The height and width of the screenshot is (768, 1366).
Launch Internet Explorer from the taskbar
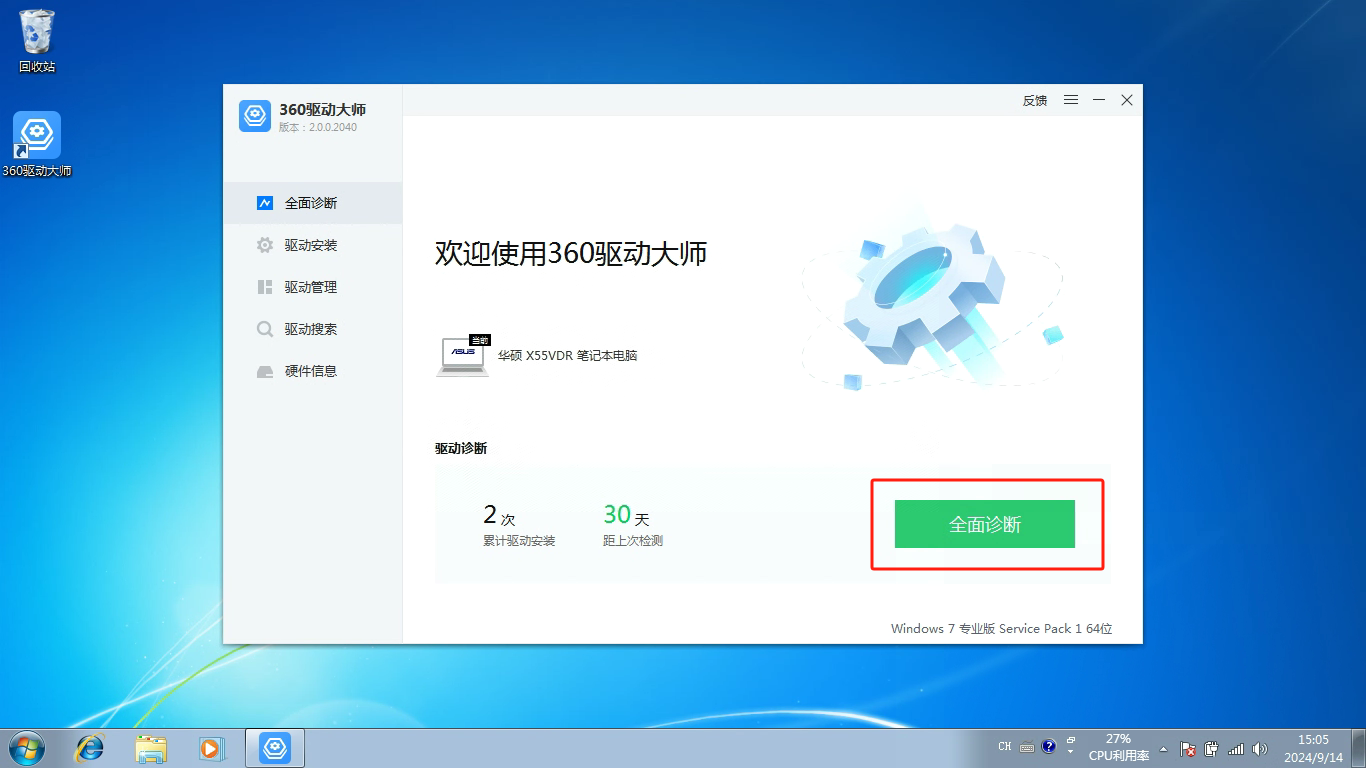(x=90, y=748)
